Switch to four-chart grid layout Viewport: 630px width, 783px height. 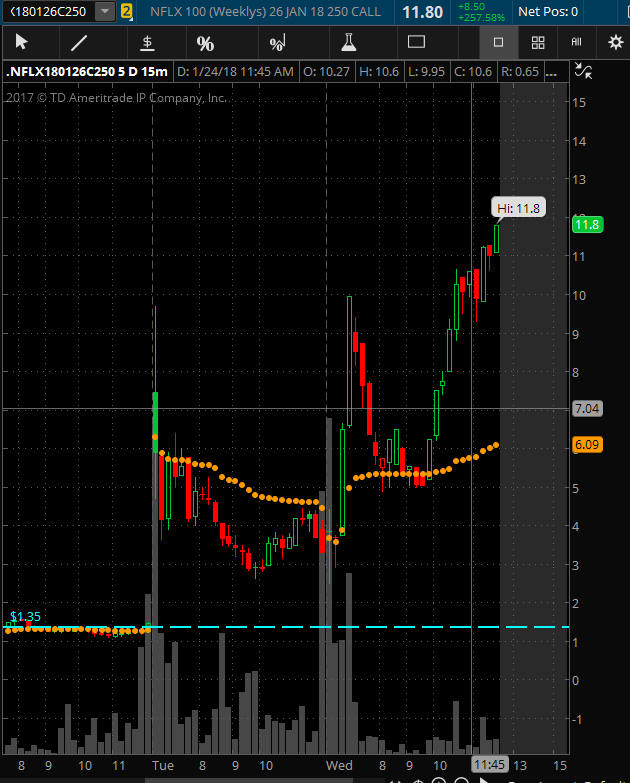coord(538,42)
